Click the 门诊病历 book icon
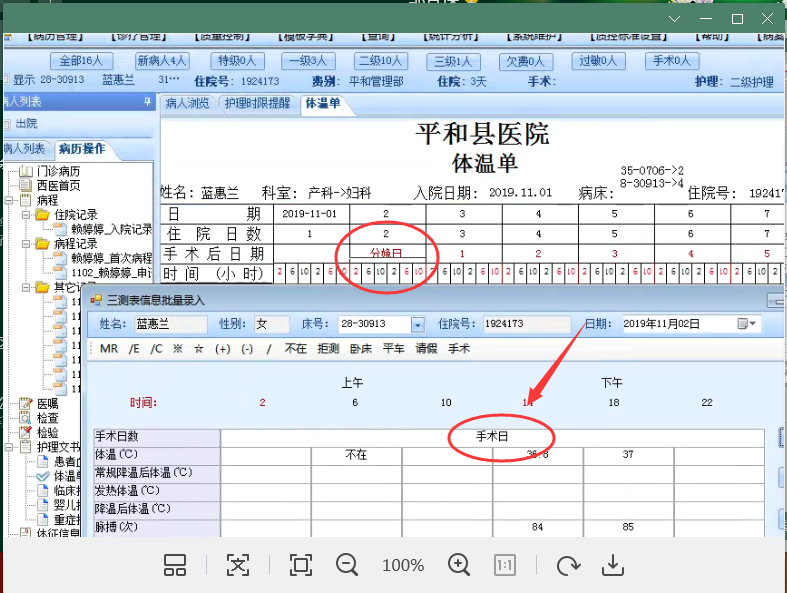This screenshot has width=787, height=593. [x=26, y=171]
